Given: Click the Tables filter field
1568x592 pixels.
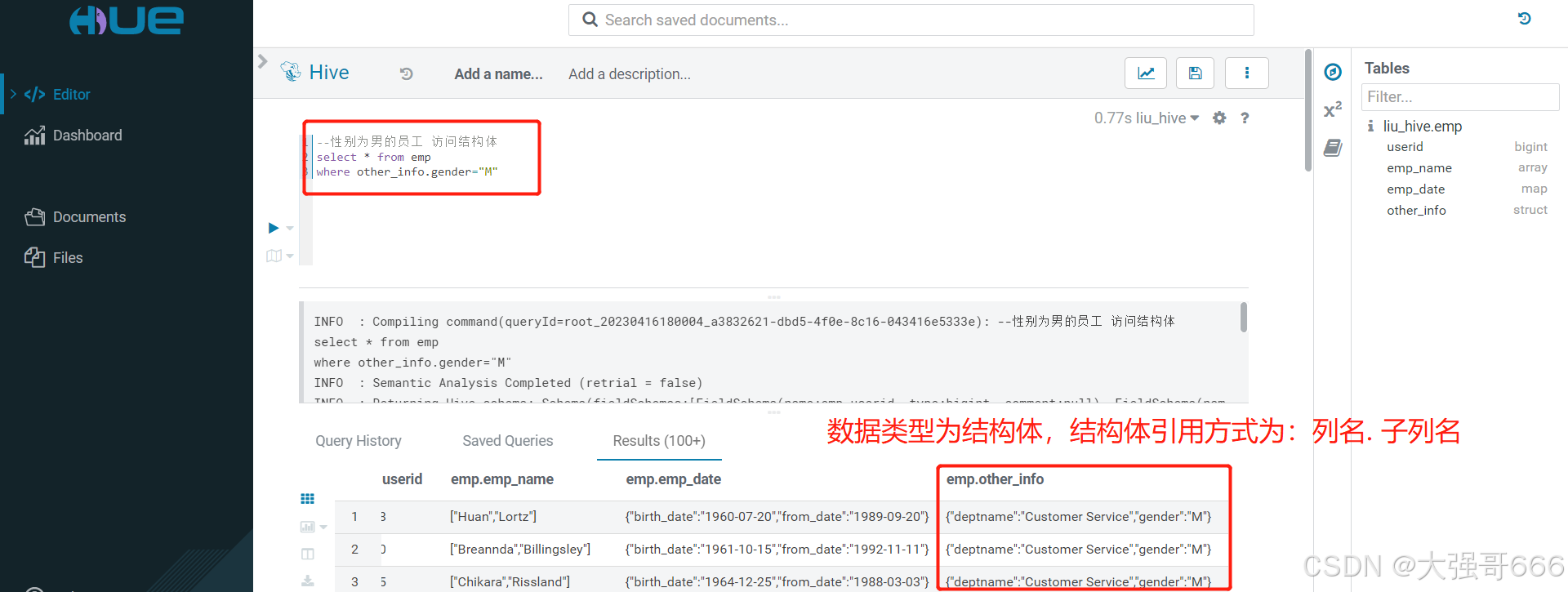Looking at the screenshot, I should [x=1460, y=97].
